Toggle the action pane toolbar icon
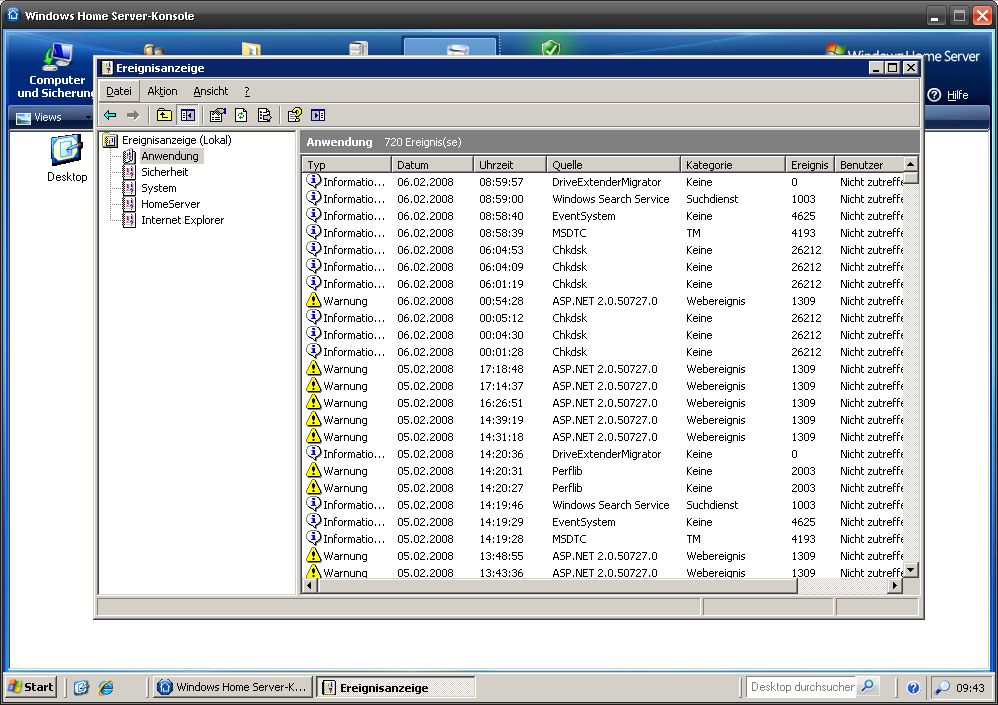 (x=318, y=115)
